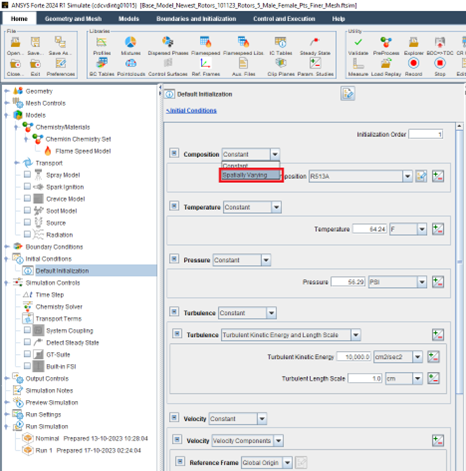
Task: Click the Temperature value field 64.24
Action: pos(370,229)
